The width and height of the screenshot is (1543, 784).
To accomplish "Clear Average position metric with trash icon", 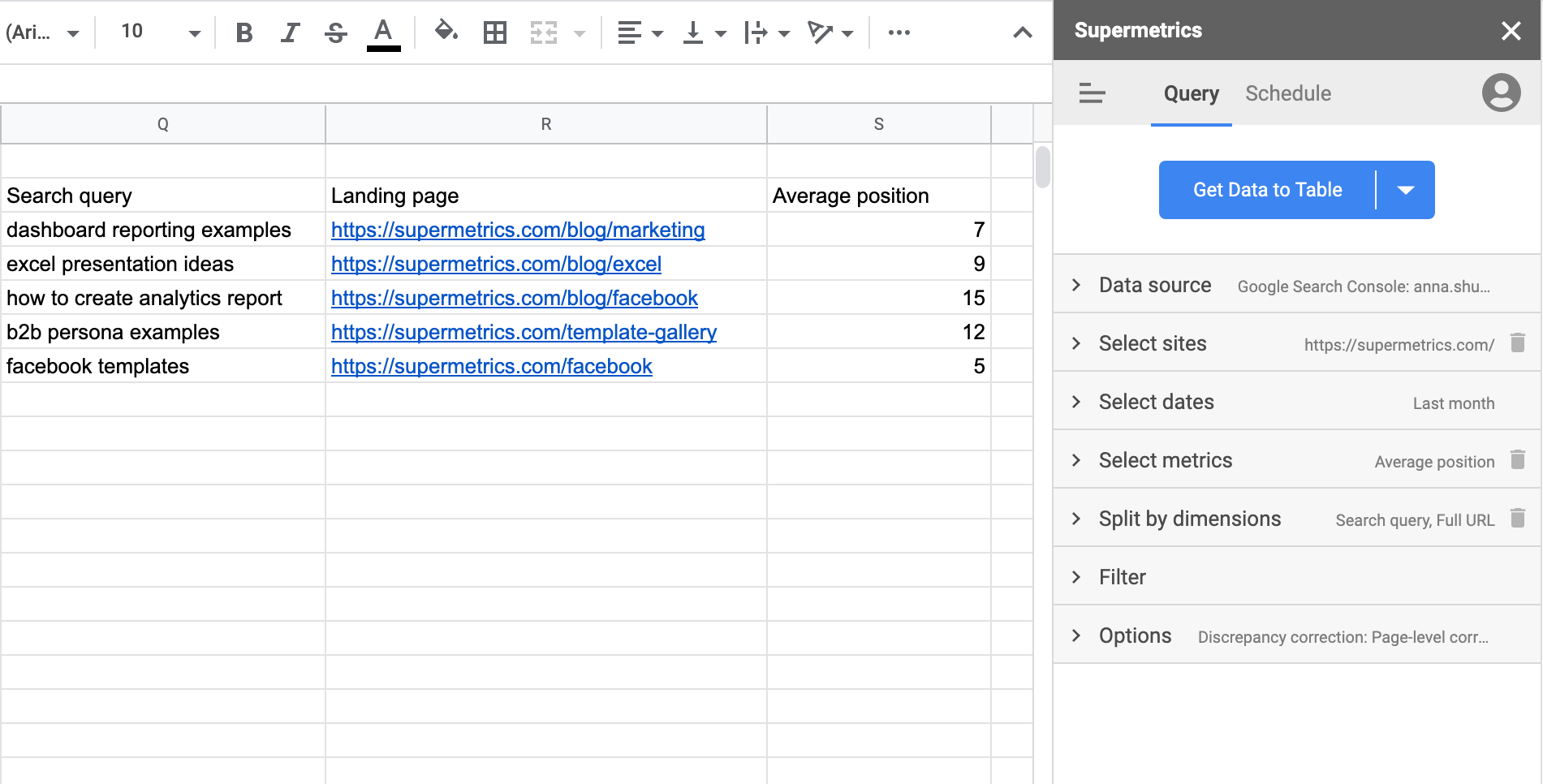I will tap(1518, 459).
